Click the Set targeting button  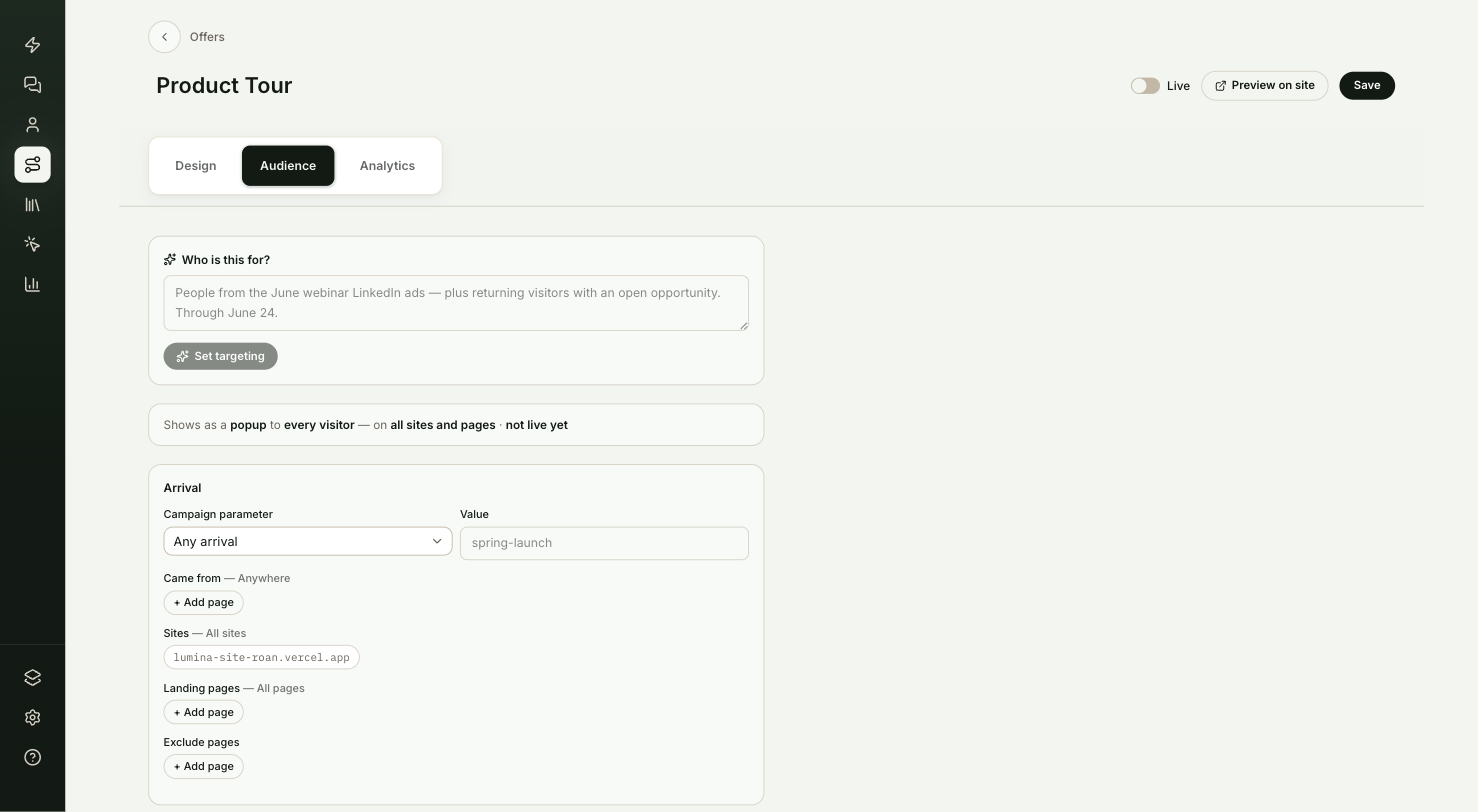click(x=221, y=356)
